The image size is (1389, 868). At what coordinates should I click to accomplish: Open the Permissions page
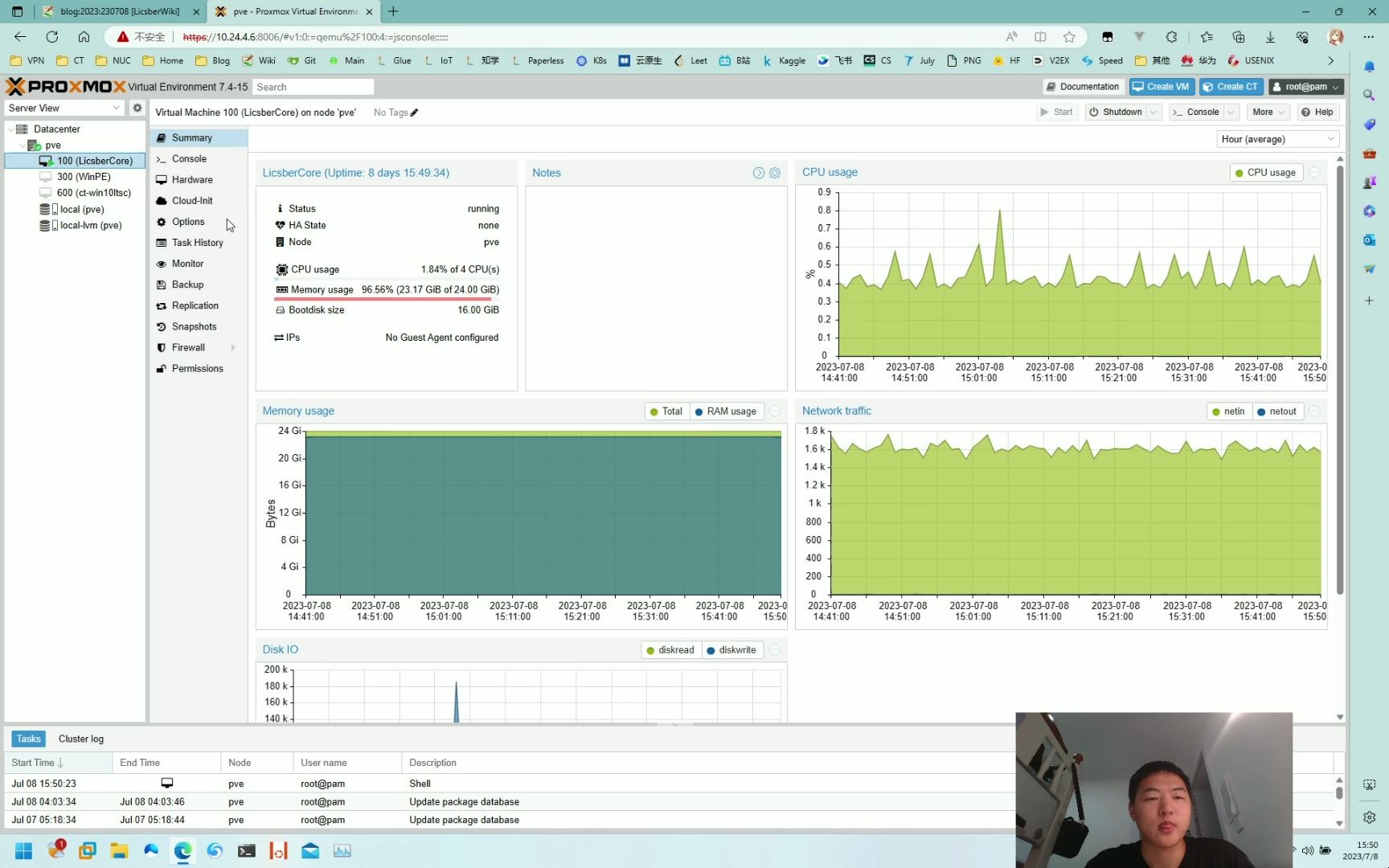pos(199,368)
